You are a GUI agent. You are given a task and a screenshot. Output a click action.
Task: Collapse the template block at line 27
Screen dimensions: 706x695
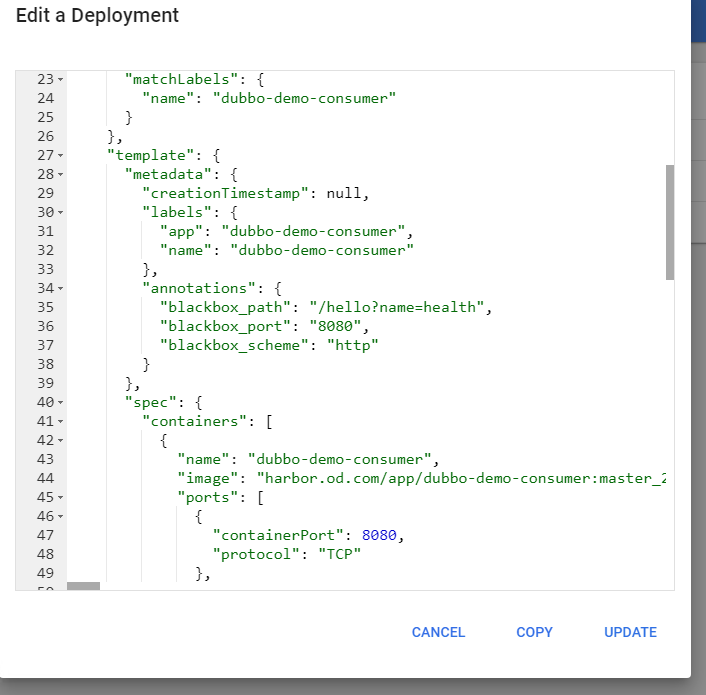point(60,156)
